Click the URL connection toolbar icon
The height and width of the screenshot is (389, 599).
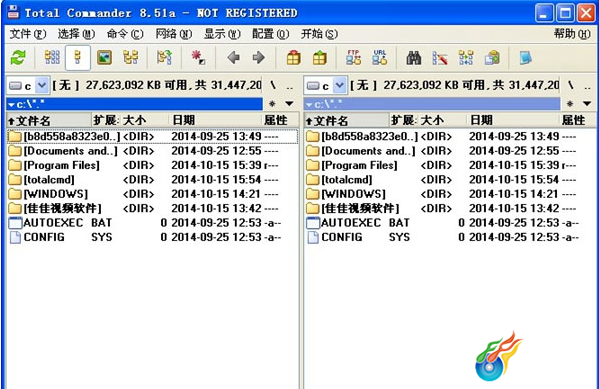(x=379, y=58)
